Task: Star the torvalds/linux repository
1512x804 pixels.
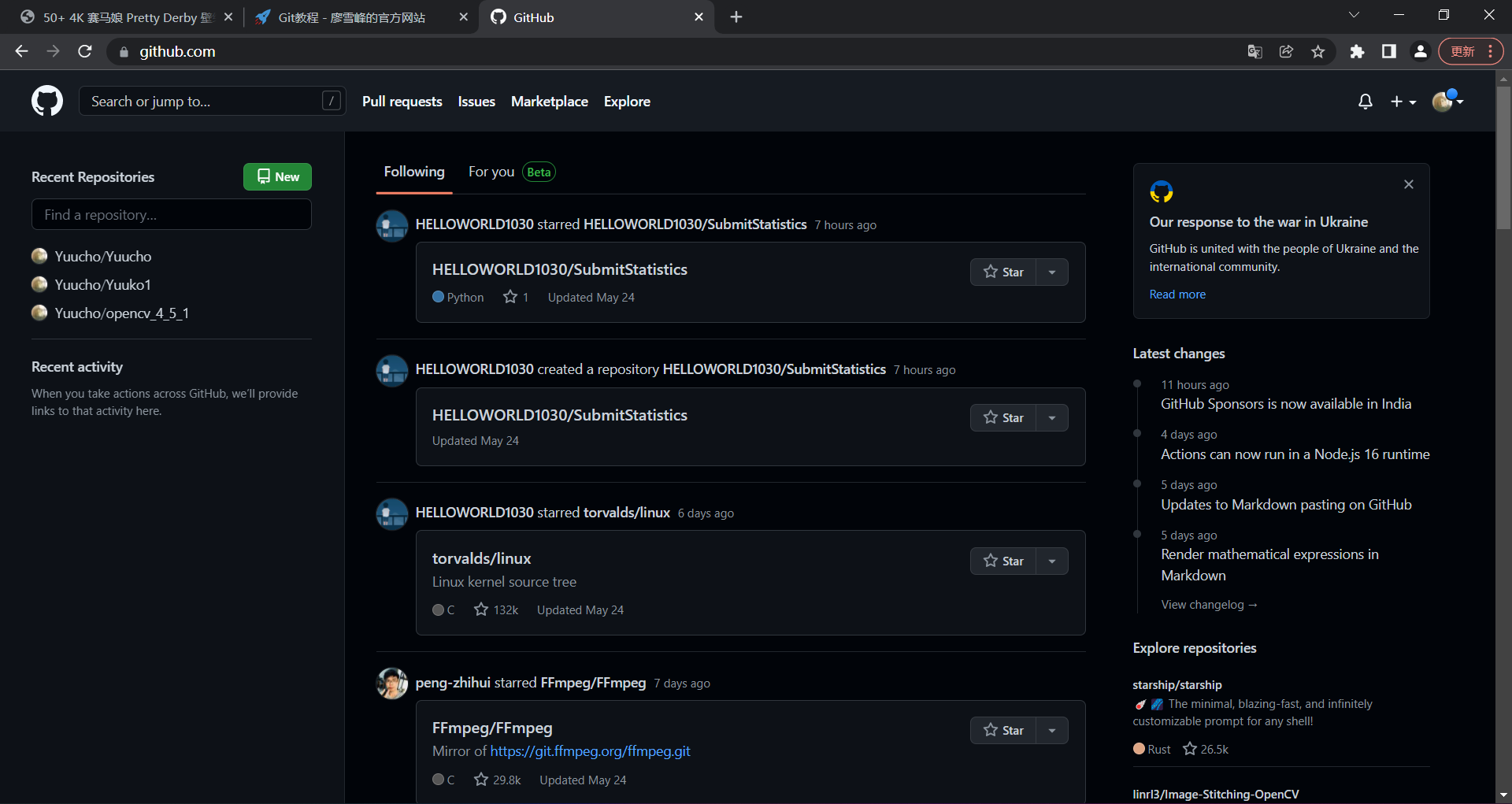Action: [1003, 561]
